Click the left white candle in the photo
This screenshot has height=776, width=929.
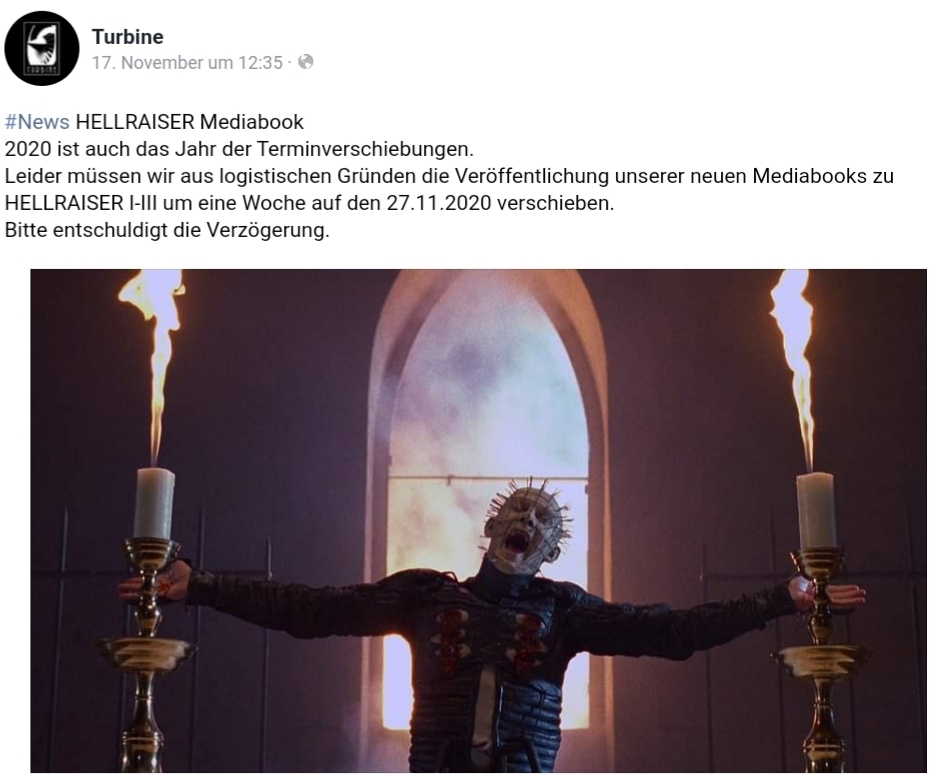(154, 503)
